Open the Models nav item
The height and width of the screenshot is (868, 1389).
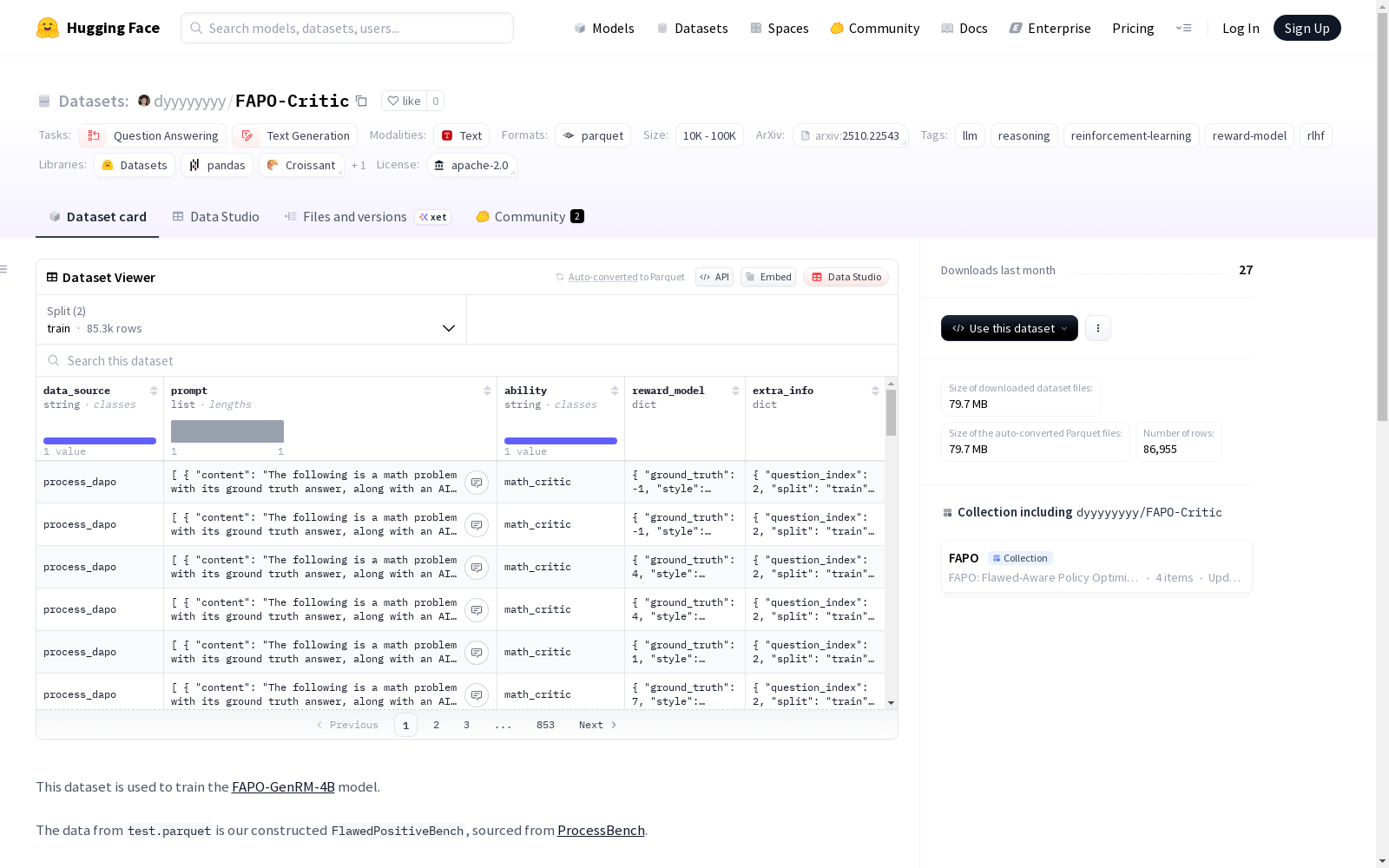(x=604, y=28)
